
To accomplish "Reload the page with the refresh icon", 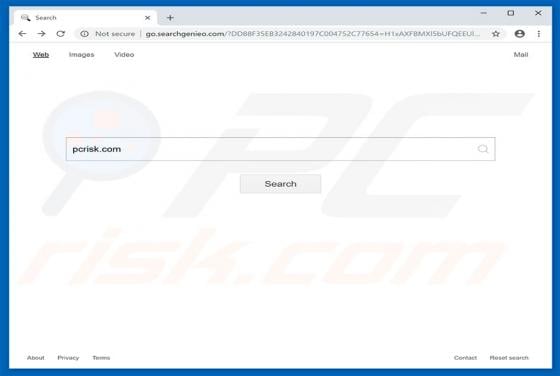I will [x=61, y=34].
